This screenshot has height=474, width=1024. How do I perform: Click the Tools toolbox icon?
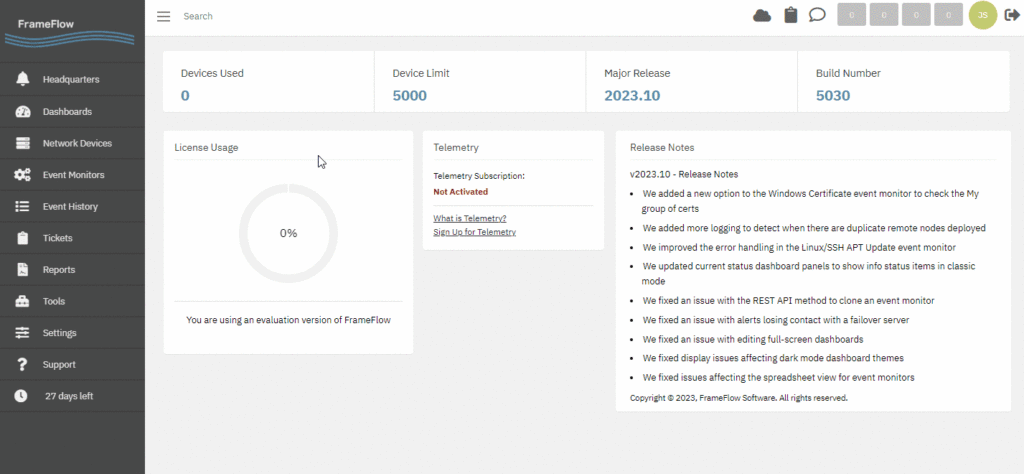pyautogui.click(x=23, y=302)
